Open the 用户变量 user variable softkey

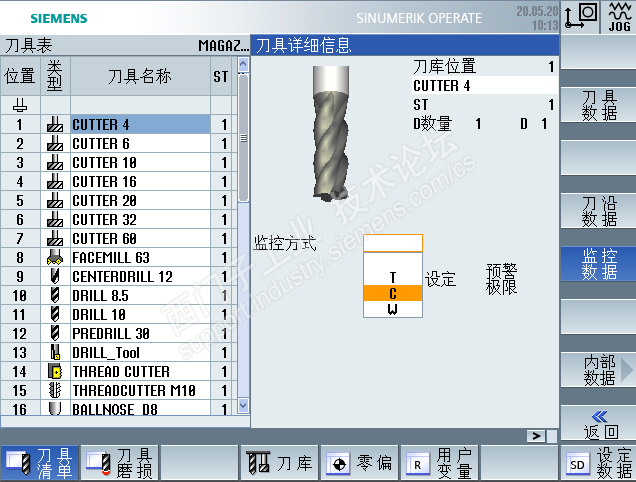439,463
